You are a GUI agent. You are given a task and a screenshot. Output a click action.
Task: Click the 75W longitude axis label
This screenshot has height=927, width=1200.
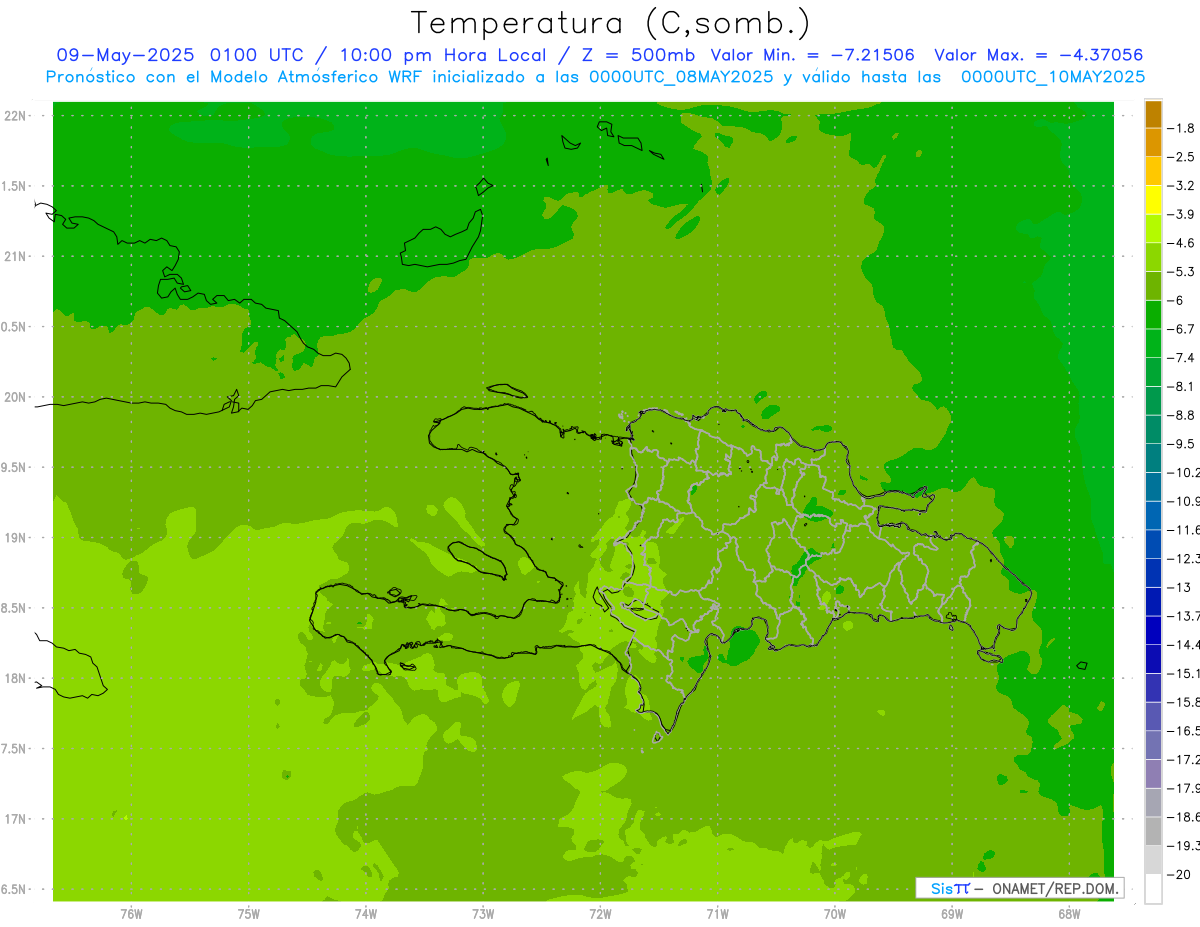pyautogui.click(x=249, y=913)
